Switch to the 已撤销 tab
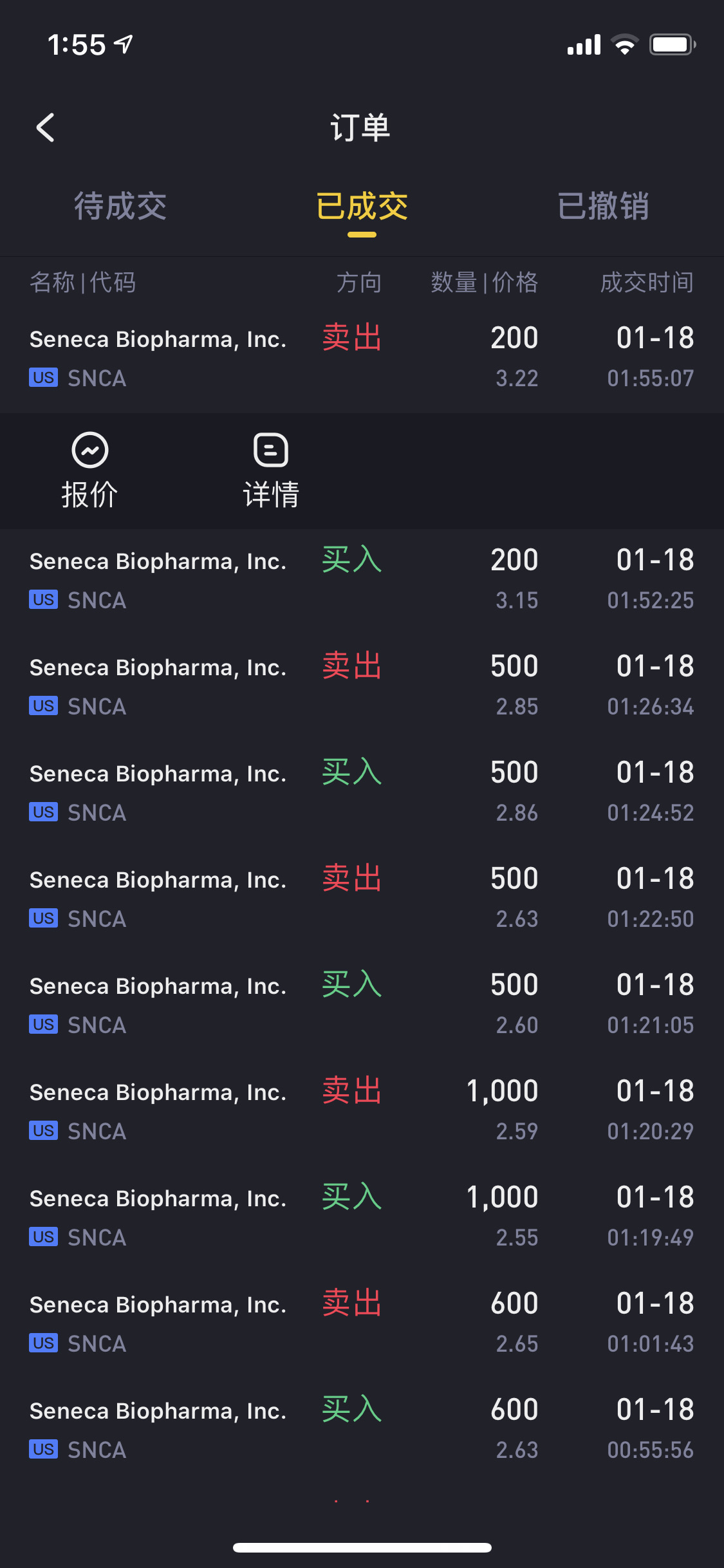Viewport: 724px width, 1568px height. pos(603,206)
